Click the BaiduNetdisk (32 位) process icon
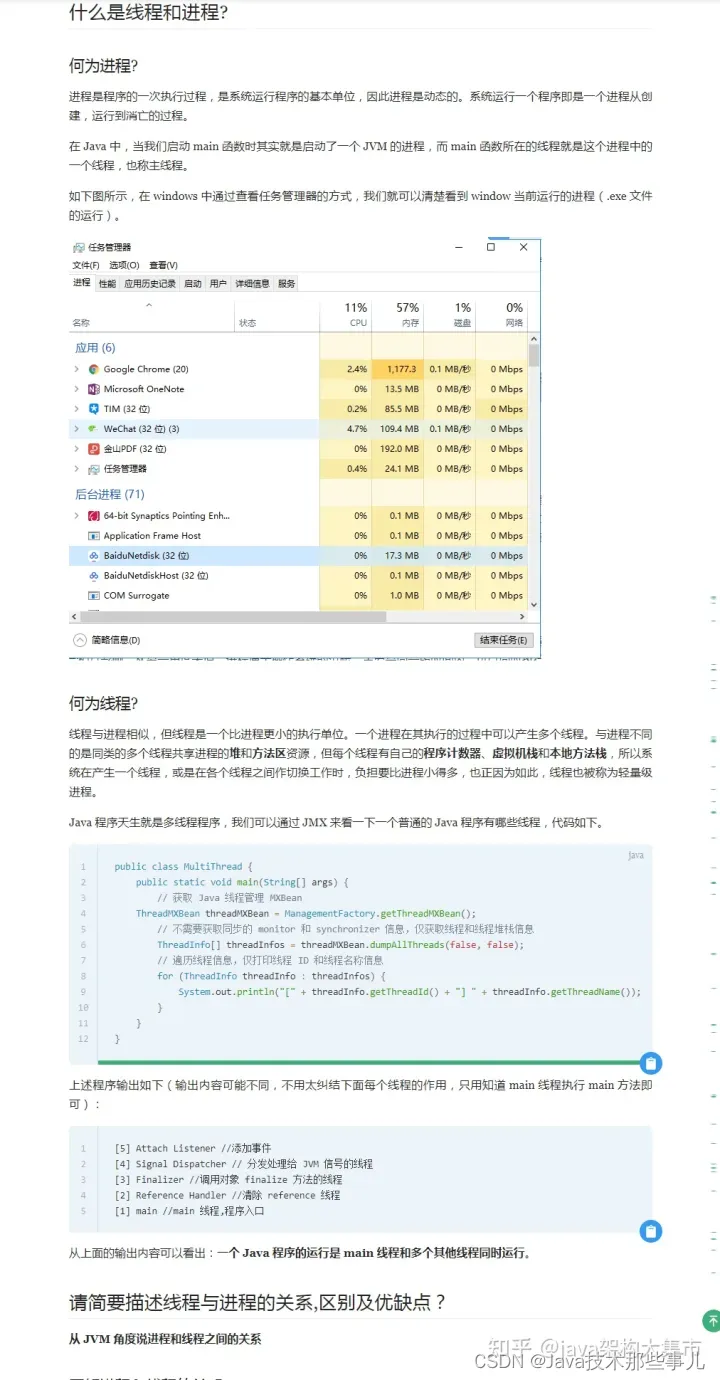The image size is (720, 1380). pyautogui.click(x=94, y=556)
